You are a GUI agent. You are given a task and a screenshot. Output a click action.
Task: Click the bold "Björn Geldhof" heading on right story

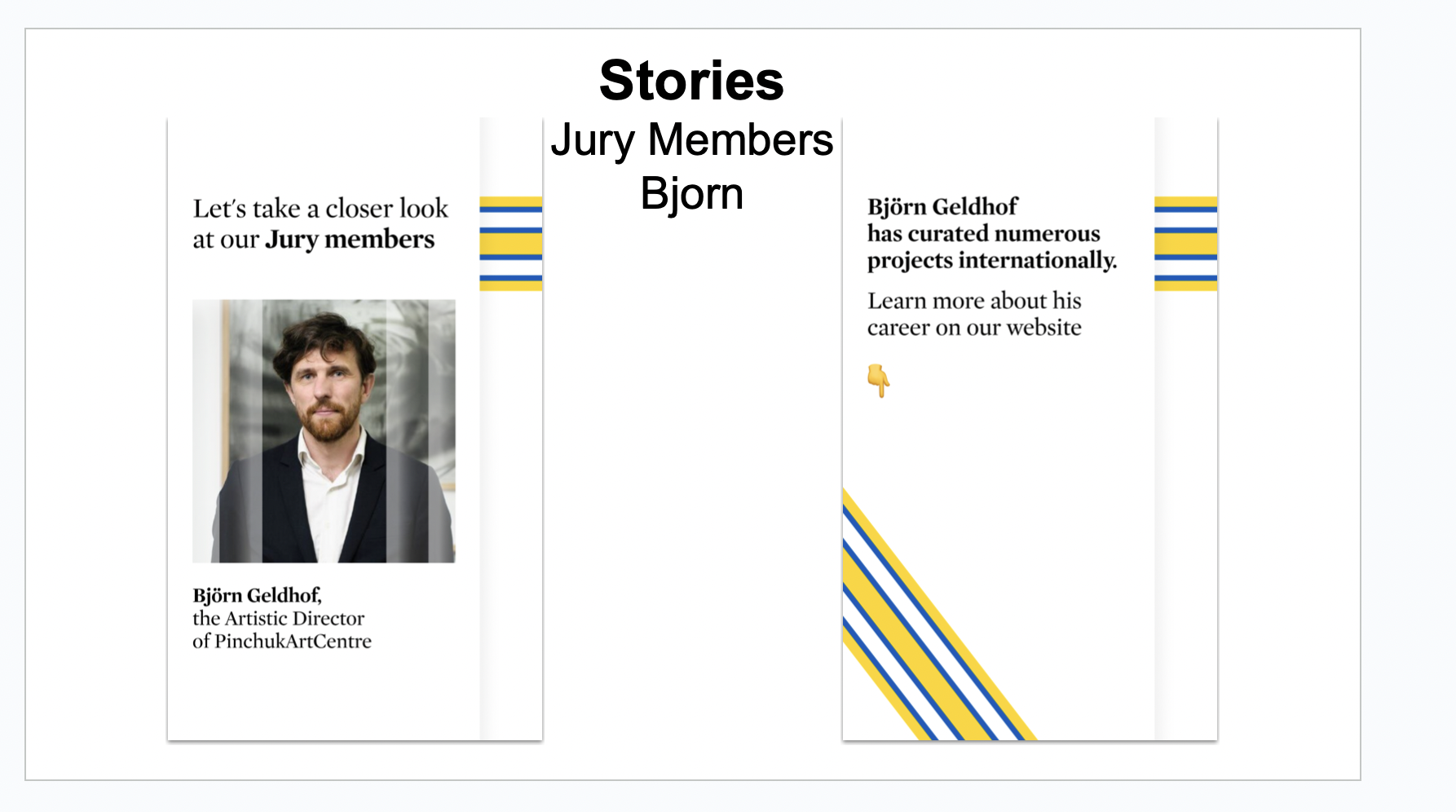click(x=942, y=207)
